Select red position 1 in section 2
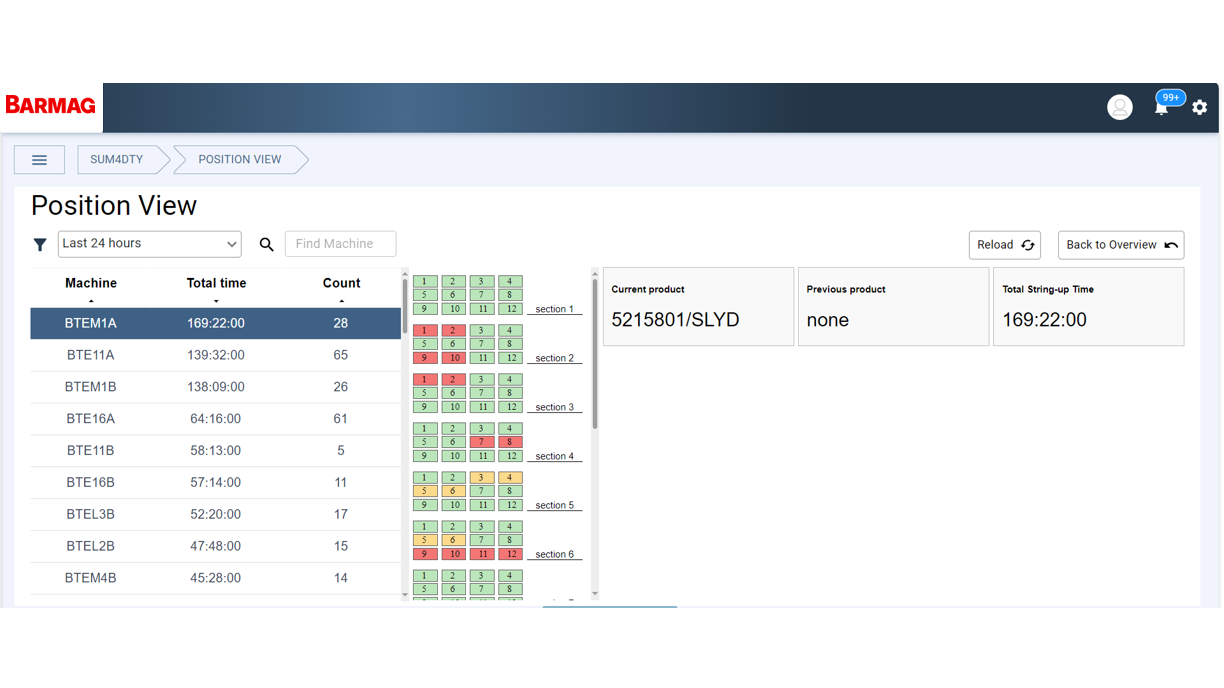Screen dimensions: 1224x688 point(425,330)
